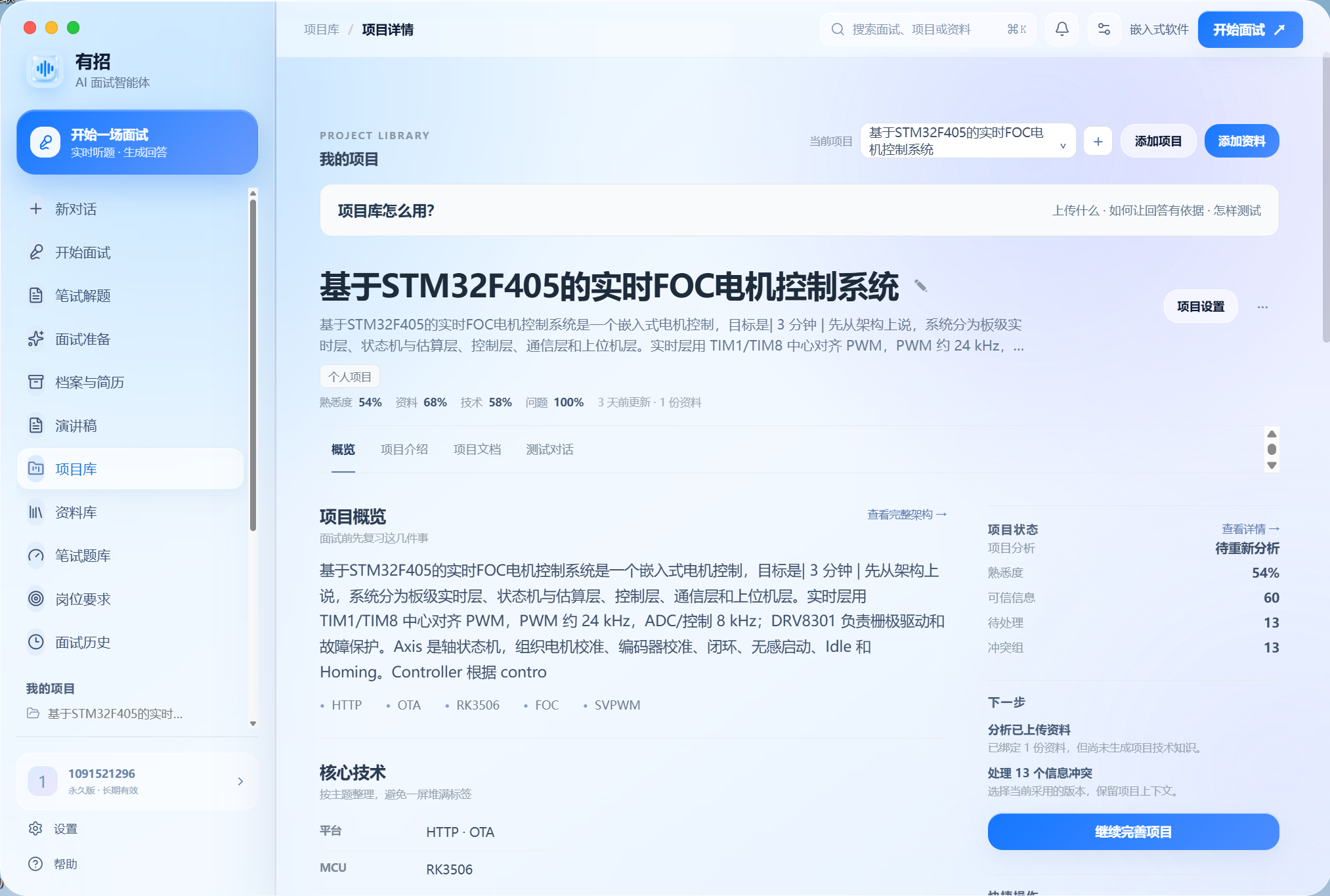Click the microphone icon beside 开始面试
The height and width of the screenshot is (896, 1330).
(x=36, y=252)
